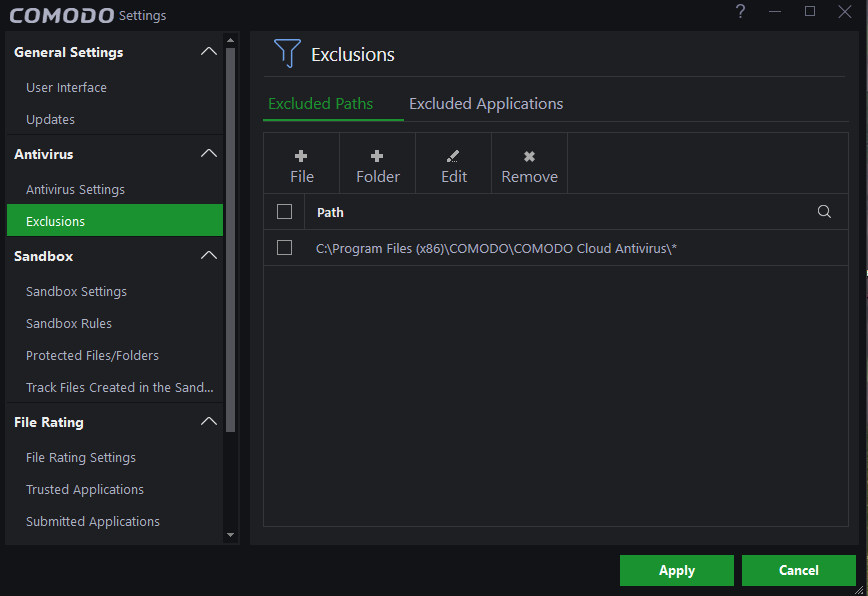Collapse the General Settings section
Viewport: 868px width, 596px height.
[x=208, y=52]
